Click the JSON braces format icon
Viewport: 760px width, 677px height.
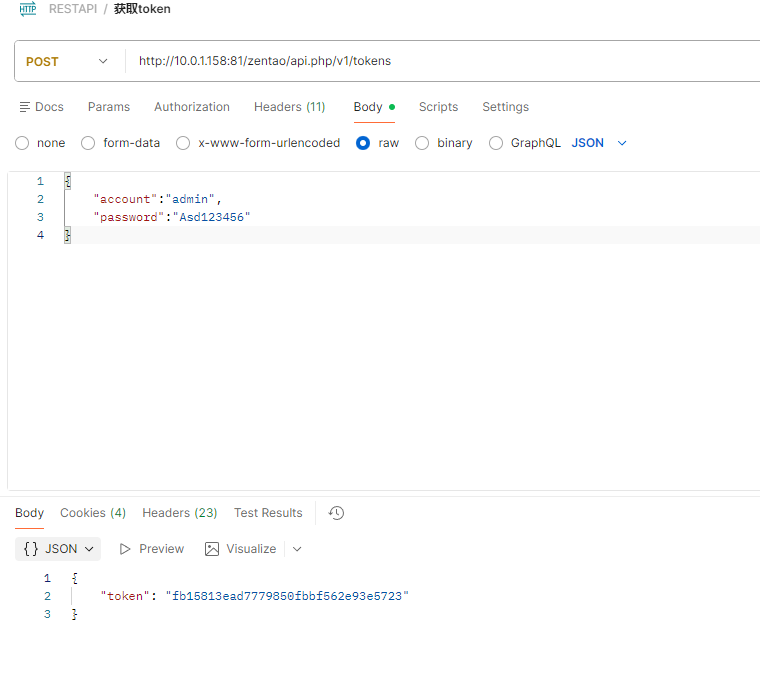pyautogui.click(x=31, y=549)
